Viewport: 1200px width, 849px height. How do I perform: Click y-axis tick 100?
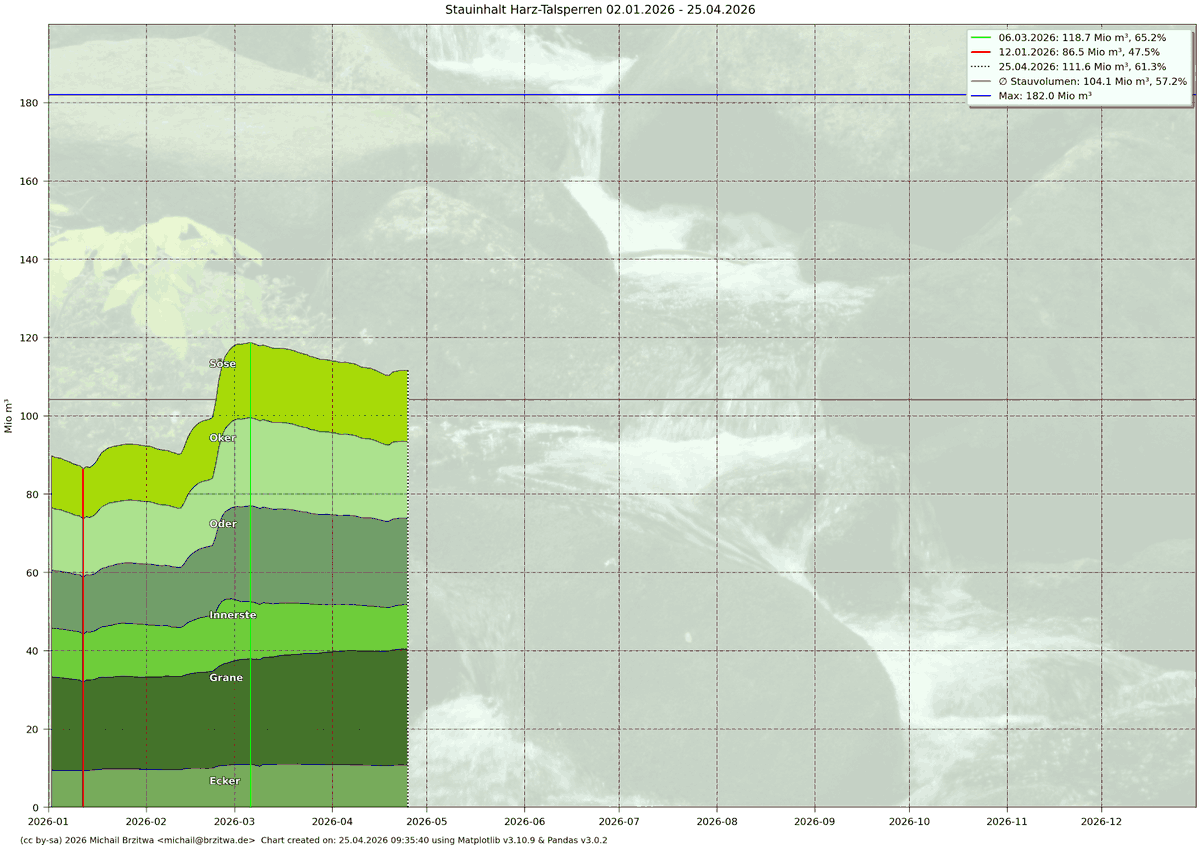29,416
